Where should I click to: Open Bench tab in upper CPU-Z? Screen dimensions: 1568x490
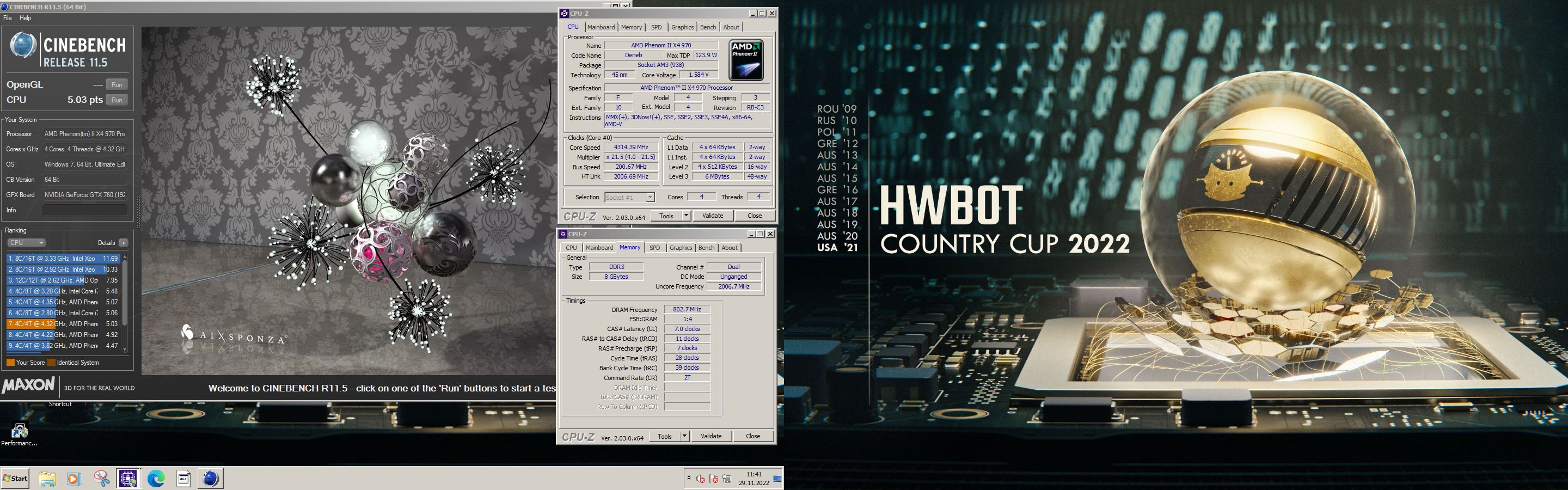708,27
